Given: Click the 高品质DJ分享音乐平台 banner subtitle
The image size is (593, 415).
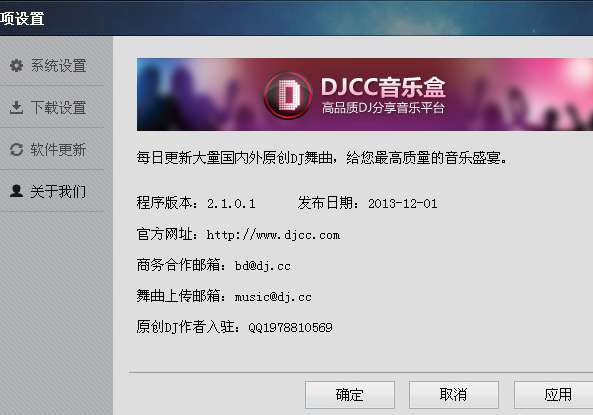Looking at the screenshot, I should (x=383, y=108).
